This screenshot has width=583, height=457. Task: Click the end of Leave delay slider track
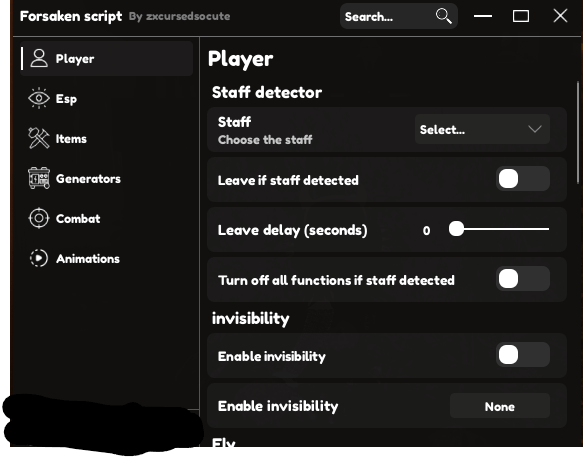(x=547, y=229)
